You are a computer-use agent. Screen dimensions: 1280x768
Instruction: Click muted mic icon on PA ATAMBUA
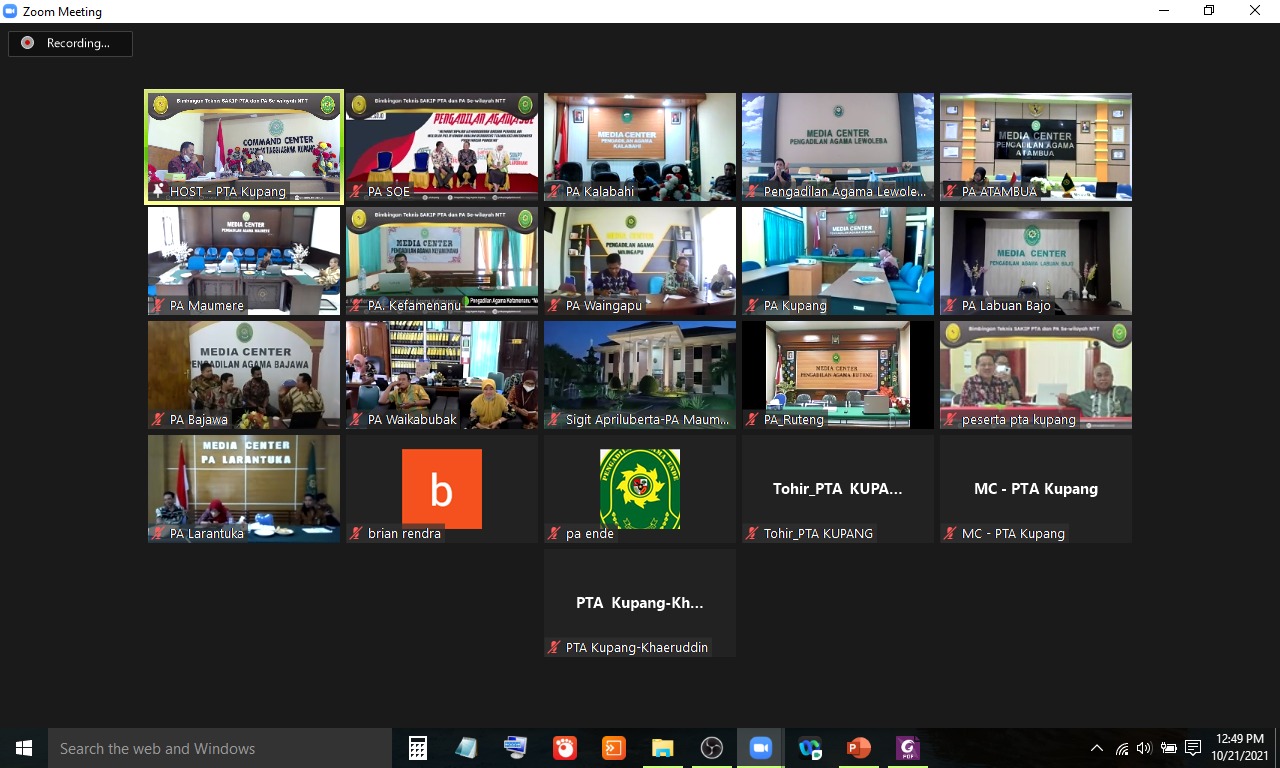tap(950, 192)
